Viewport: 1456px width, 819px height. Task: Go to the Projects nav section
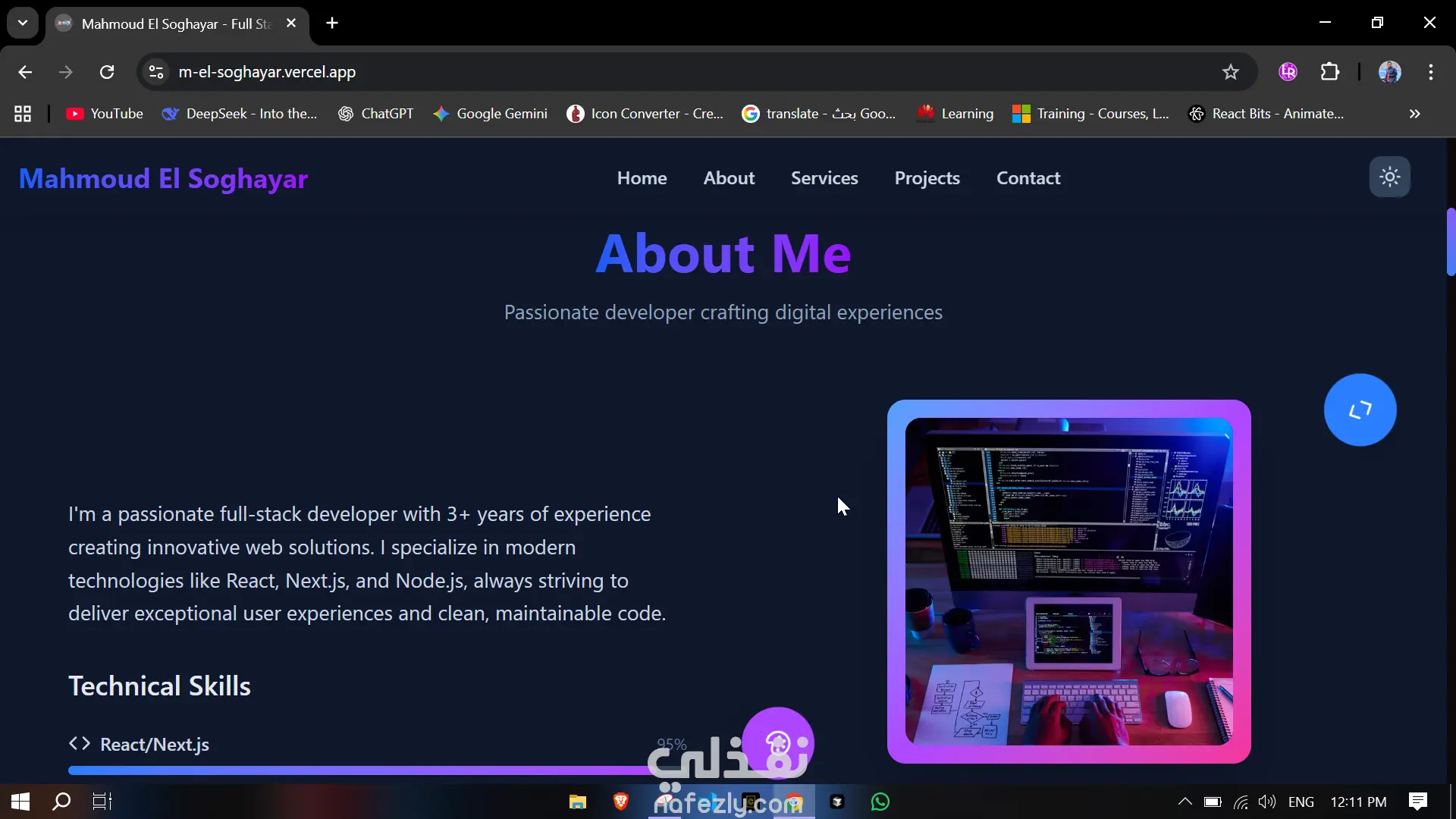coord(927,178)
